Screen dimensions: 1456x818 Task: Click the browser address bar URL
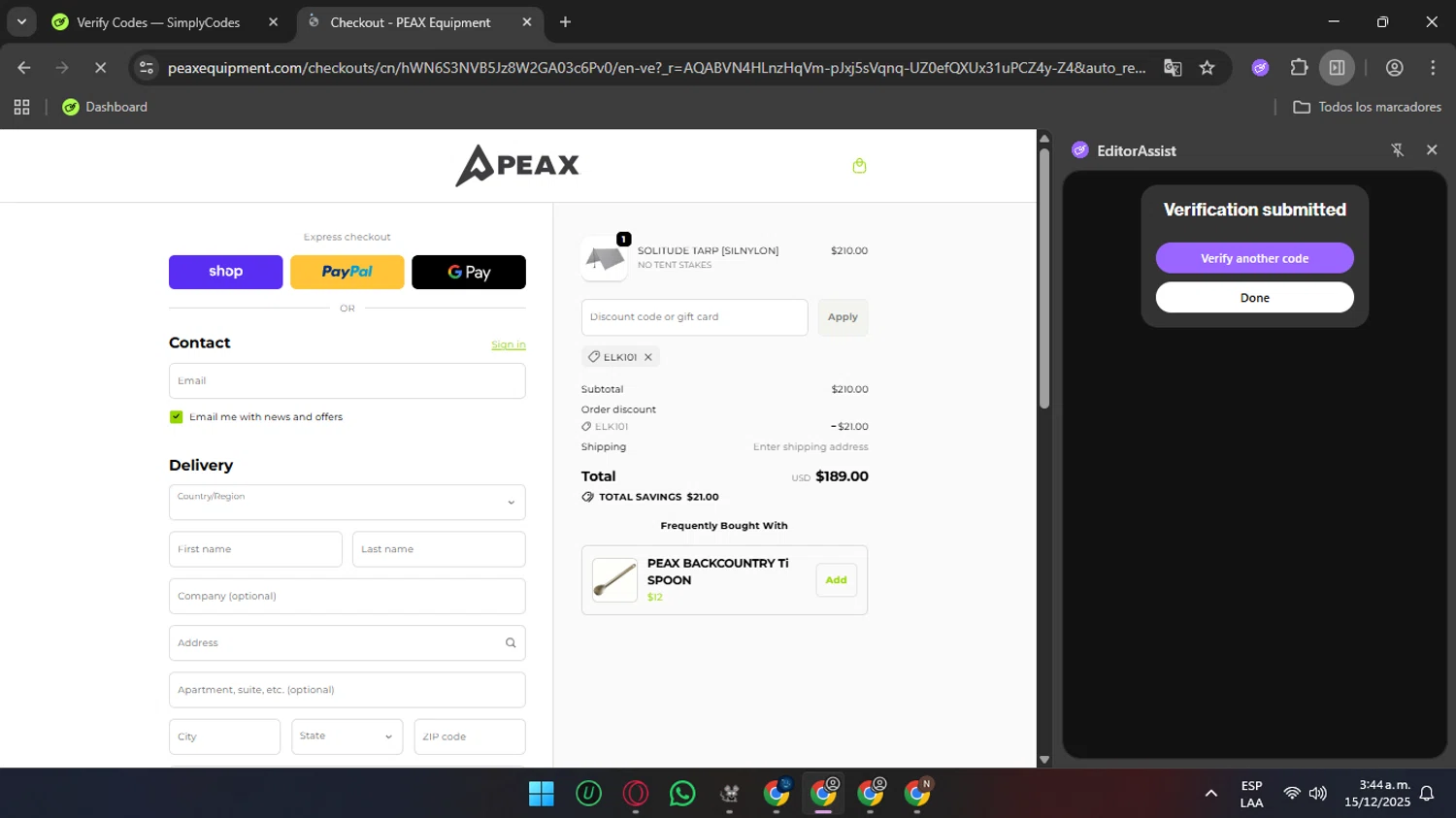click(x=656, y=68)
